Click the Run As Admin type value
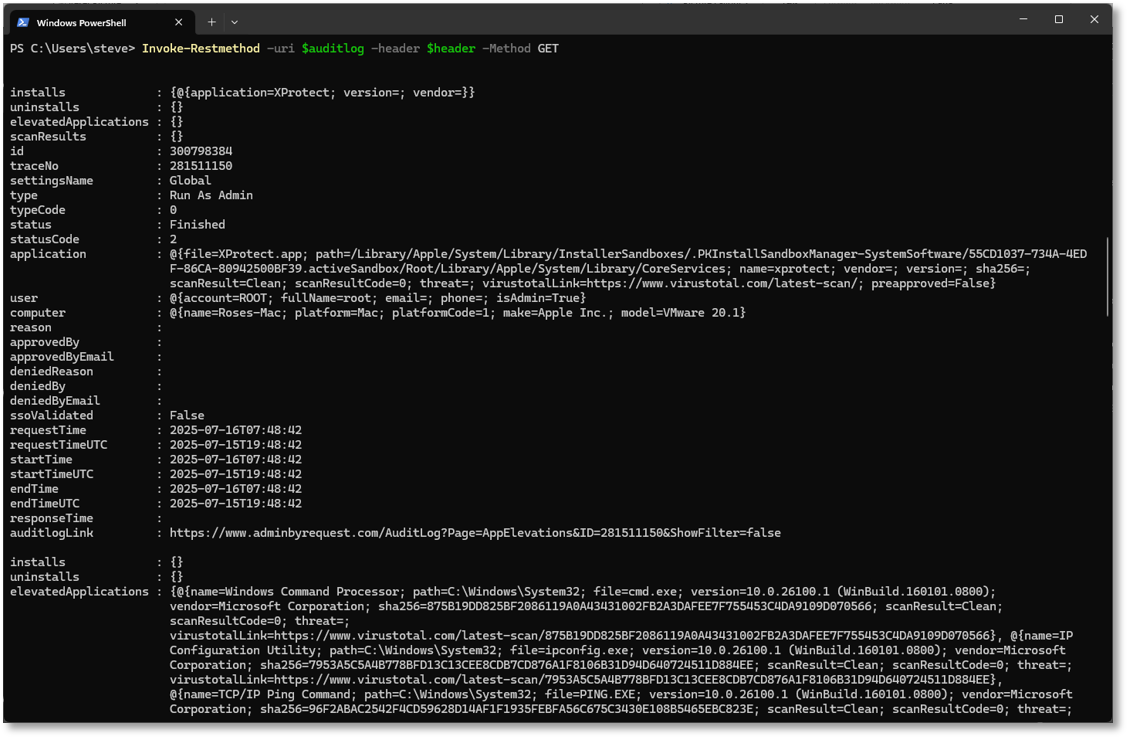 [211, 196]
